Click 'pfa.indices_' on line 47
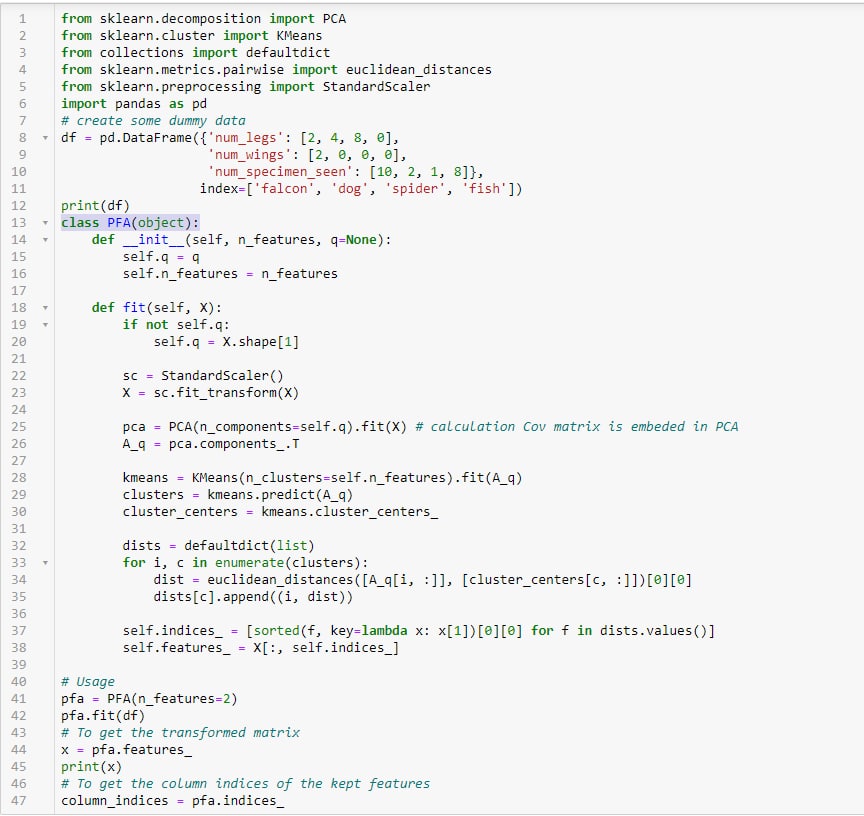The height and width of the screenshot is (816, 864). (x=238, y=801)
